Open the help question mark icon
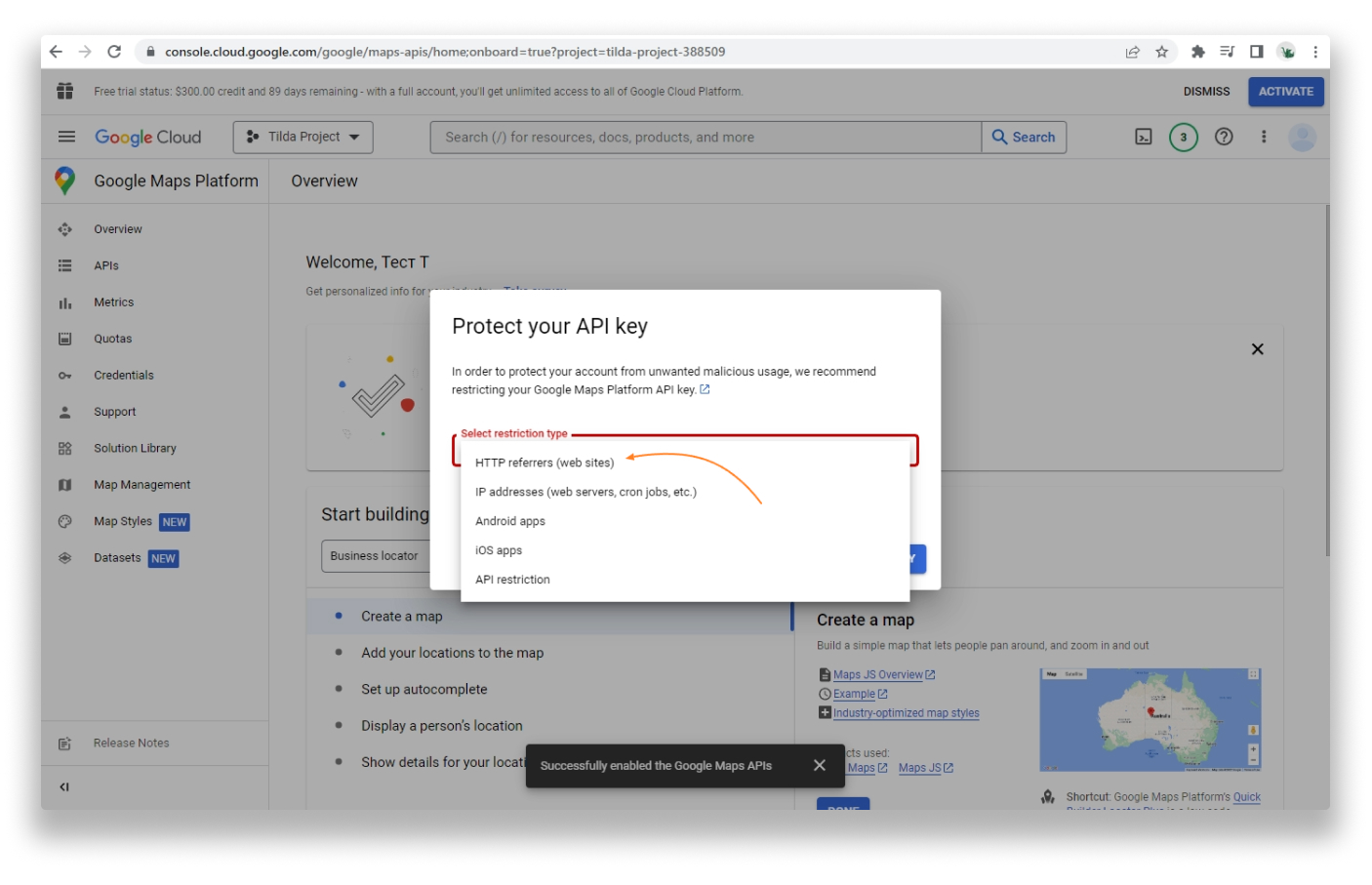Image resolution: width=1372 pixels, height=885 pixels. point(1224,137)
